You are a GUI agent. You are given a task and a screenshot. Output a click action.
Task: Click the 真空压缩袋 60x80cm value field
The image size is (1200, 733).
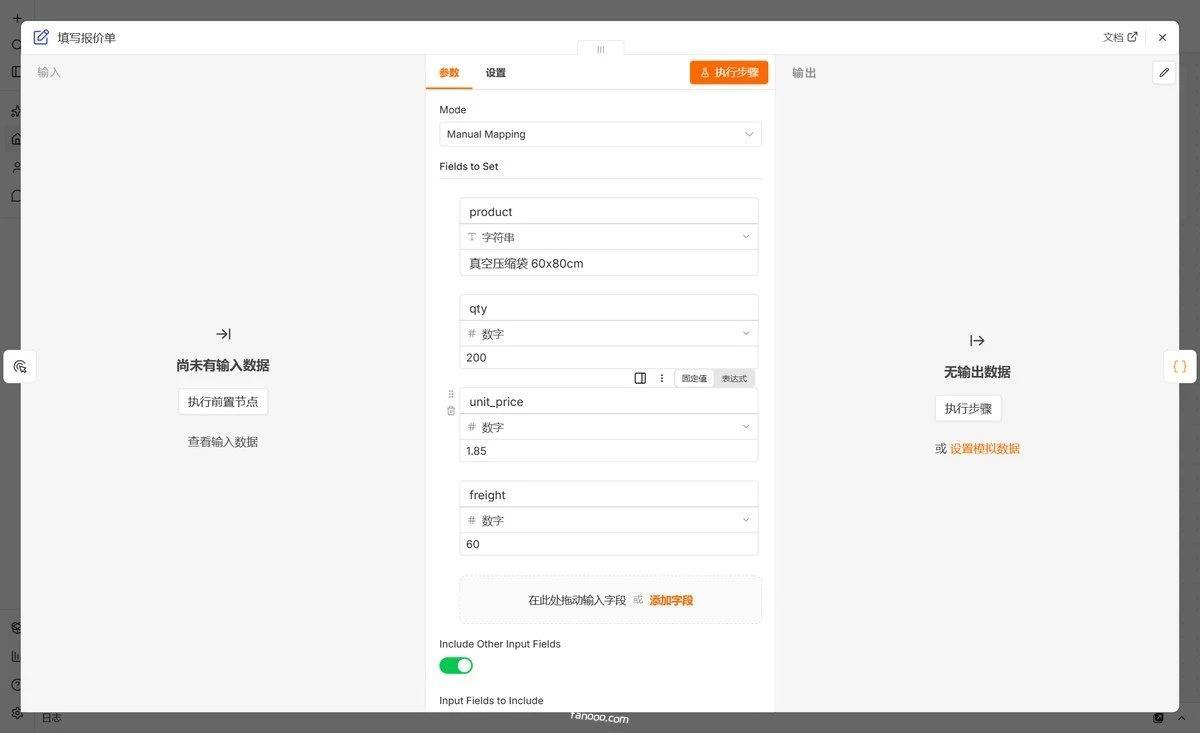point(609,263)
